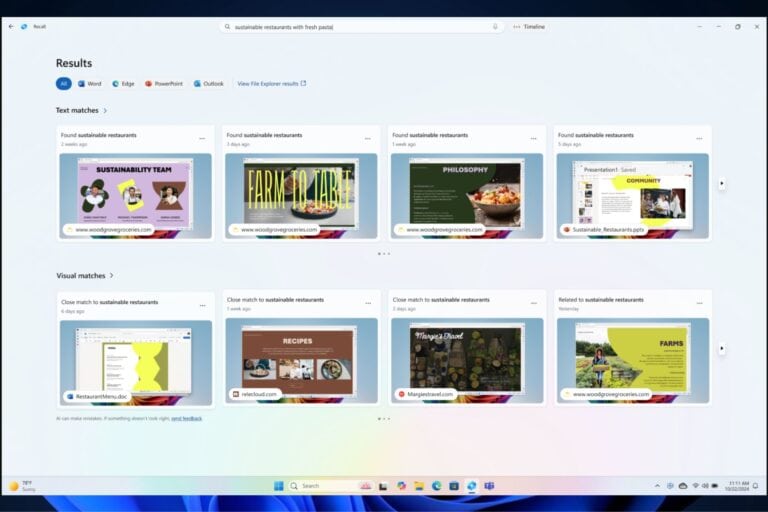
Task: Filter results by Edge
Action: coord(123,84)
